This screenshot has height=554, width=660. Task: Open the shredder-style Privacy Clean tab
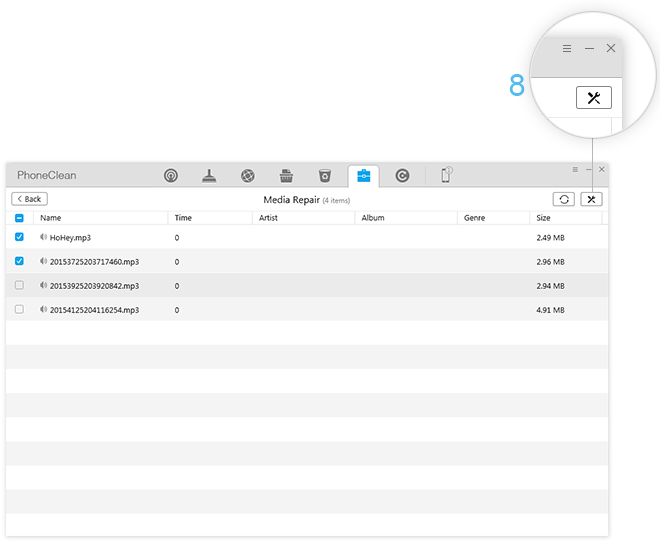point(286,176)
